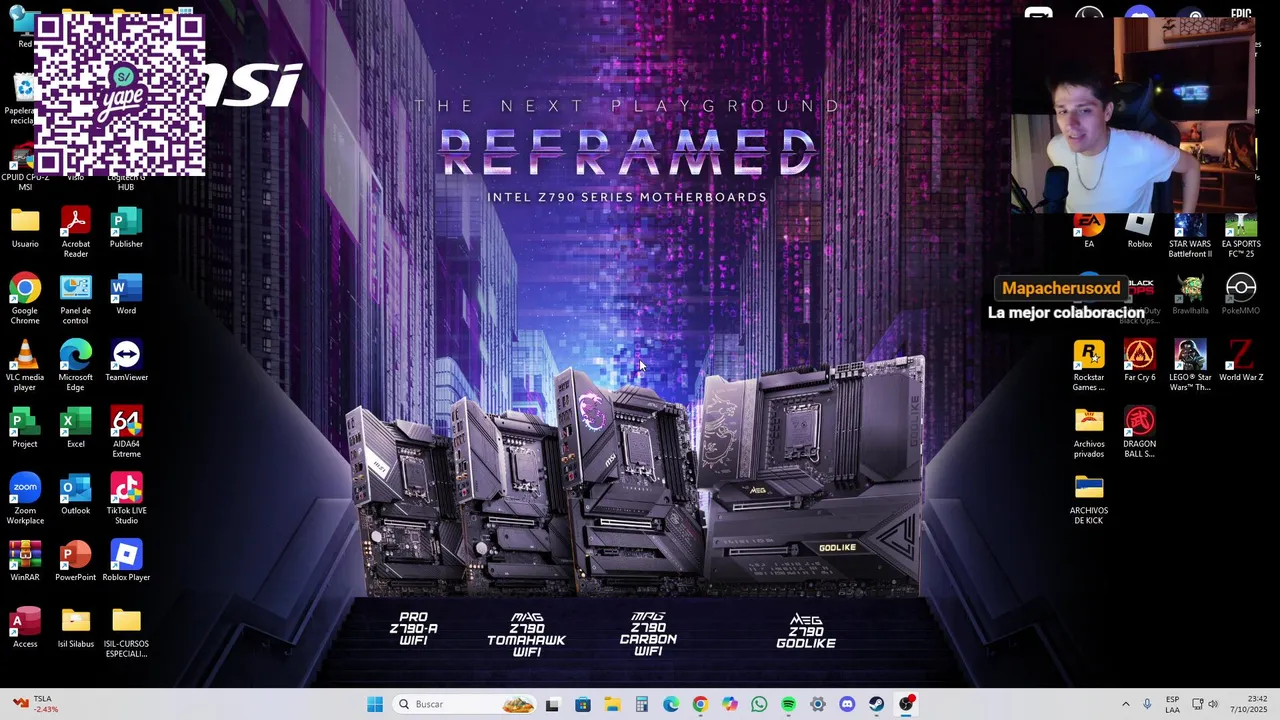The image size is (1280, 720).
Task: Switch to Edge on the taskbar
Action: coord(671,704)
